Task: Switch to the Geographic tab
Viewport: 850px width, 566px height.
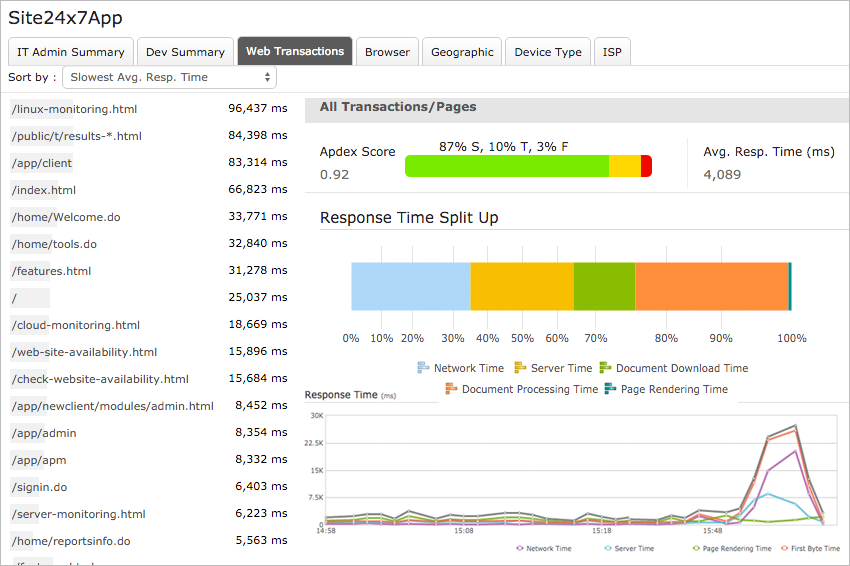Action: 462,52
